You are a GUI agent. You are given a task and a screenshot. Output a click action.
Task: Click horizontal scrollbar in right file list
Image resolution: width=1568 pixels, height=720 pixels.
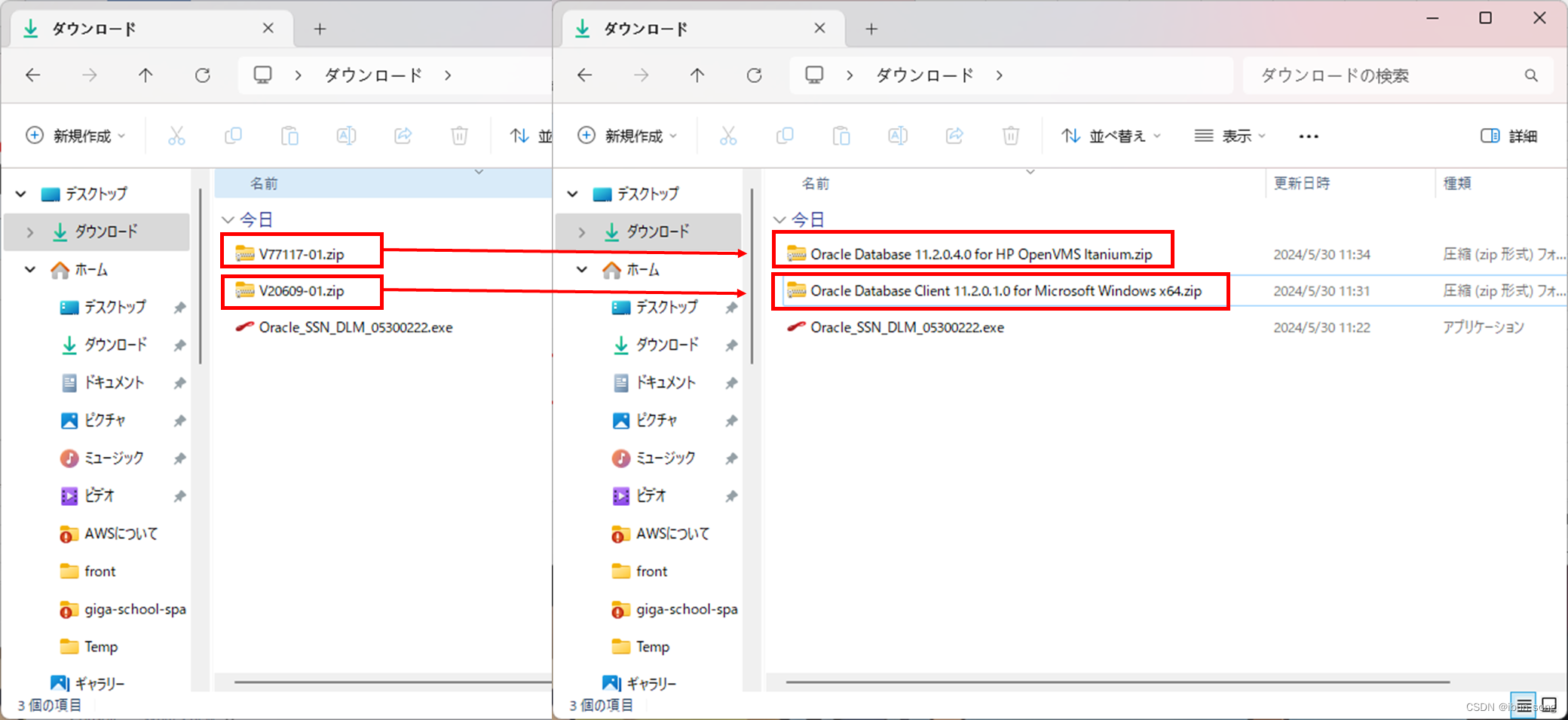click(1117, 682)
